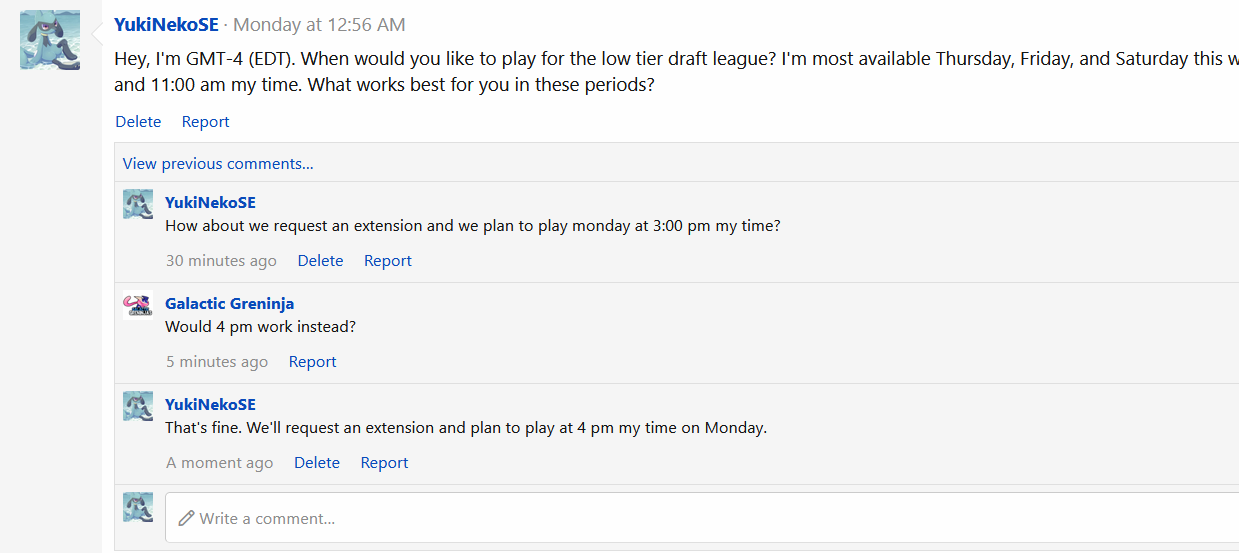Click avatar beside the "That's fine" comment
The height and width of the screenshot is (553, 1239).
pos(138,406)
